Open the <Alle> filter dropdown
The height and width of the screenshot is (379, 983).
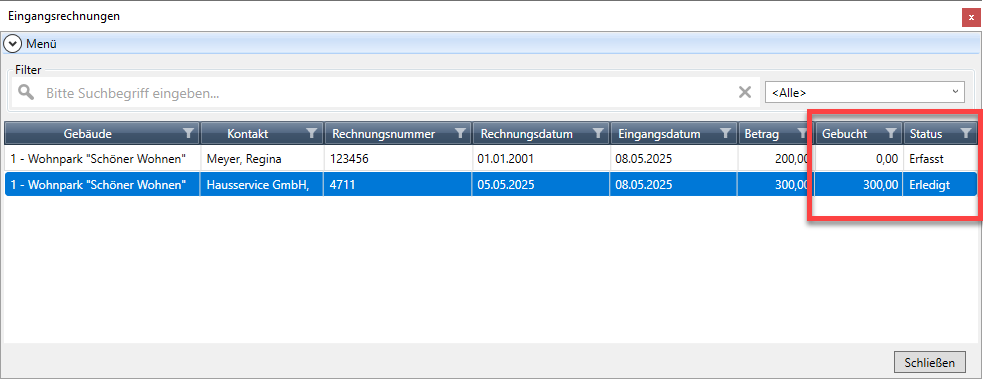[x=865, y=93]
